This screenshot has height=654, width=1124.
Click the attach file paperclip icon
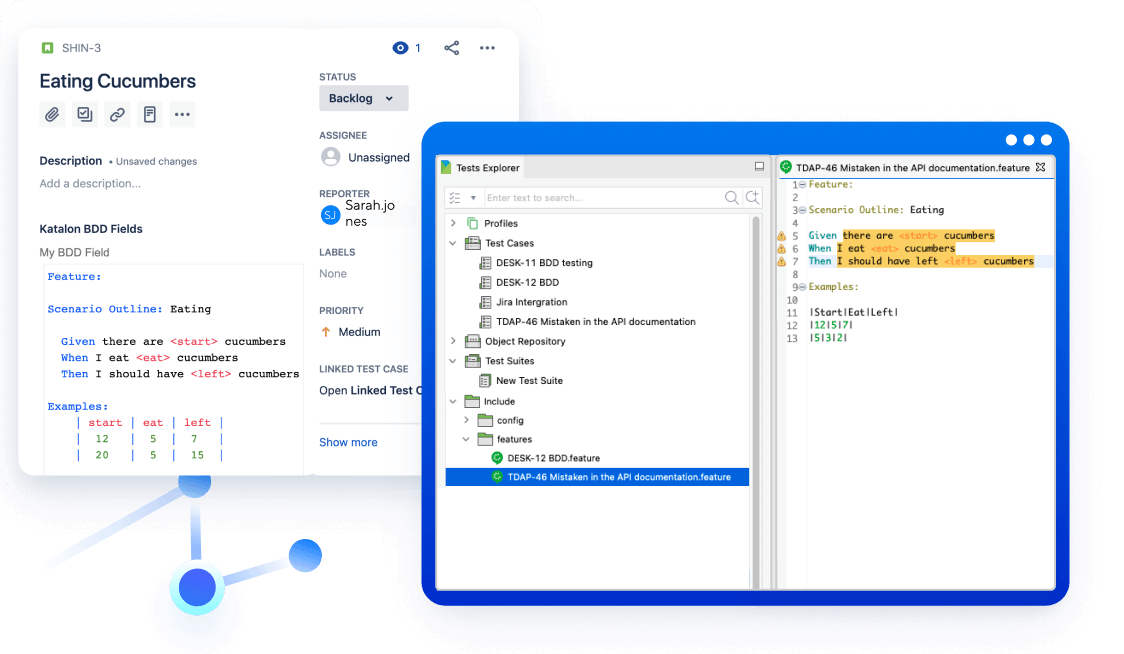pos(52,115)
